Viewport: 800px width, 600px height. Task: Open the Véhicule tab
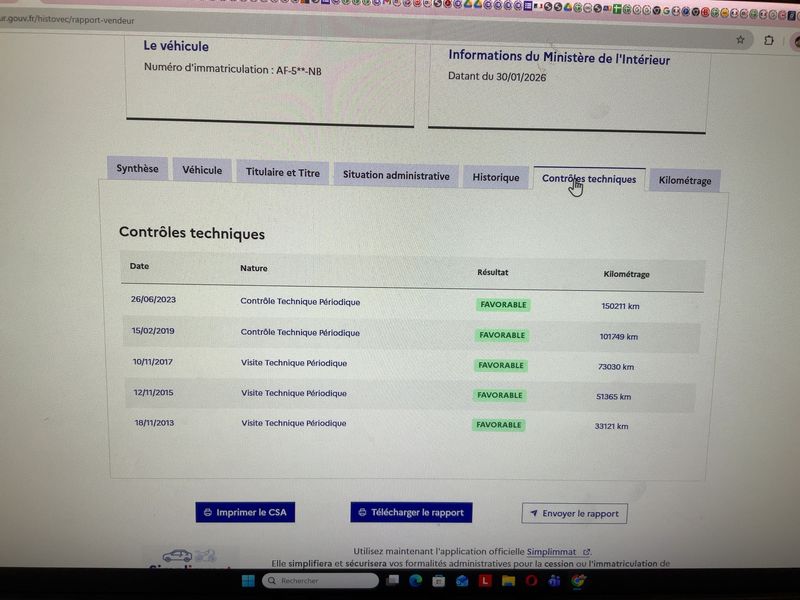tap(202, 171)
